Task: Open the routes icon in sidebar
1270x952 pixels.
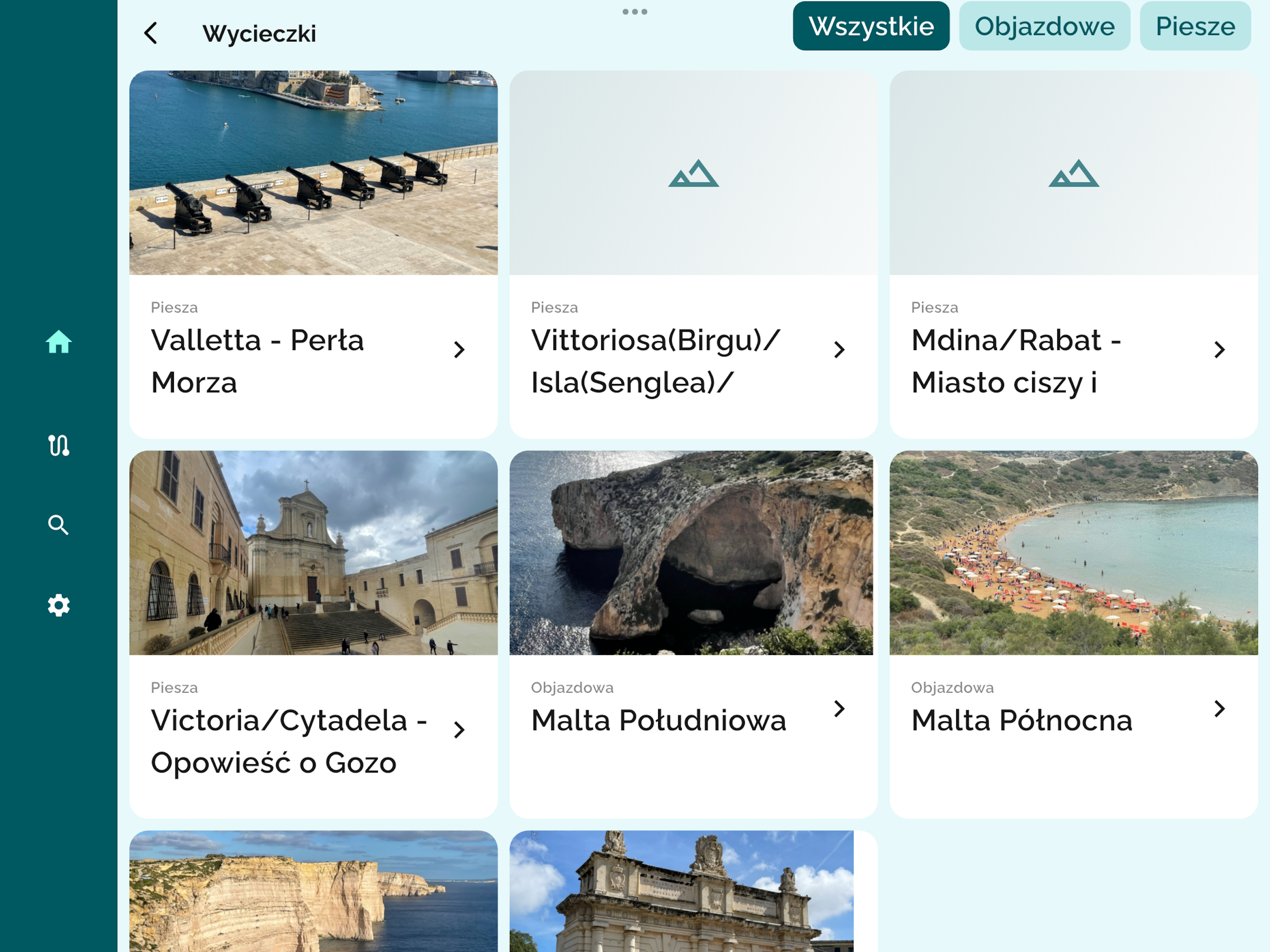Action: tap(59, 445)
